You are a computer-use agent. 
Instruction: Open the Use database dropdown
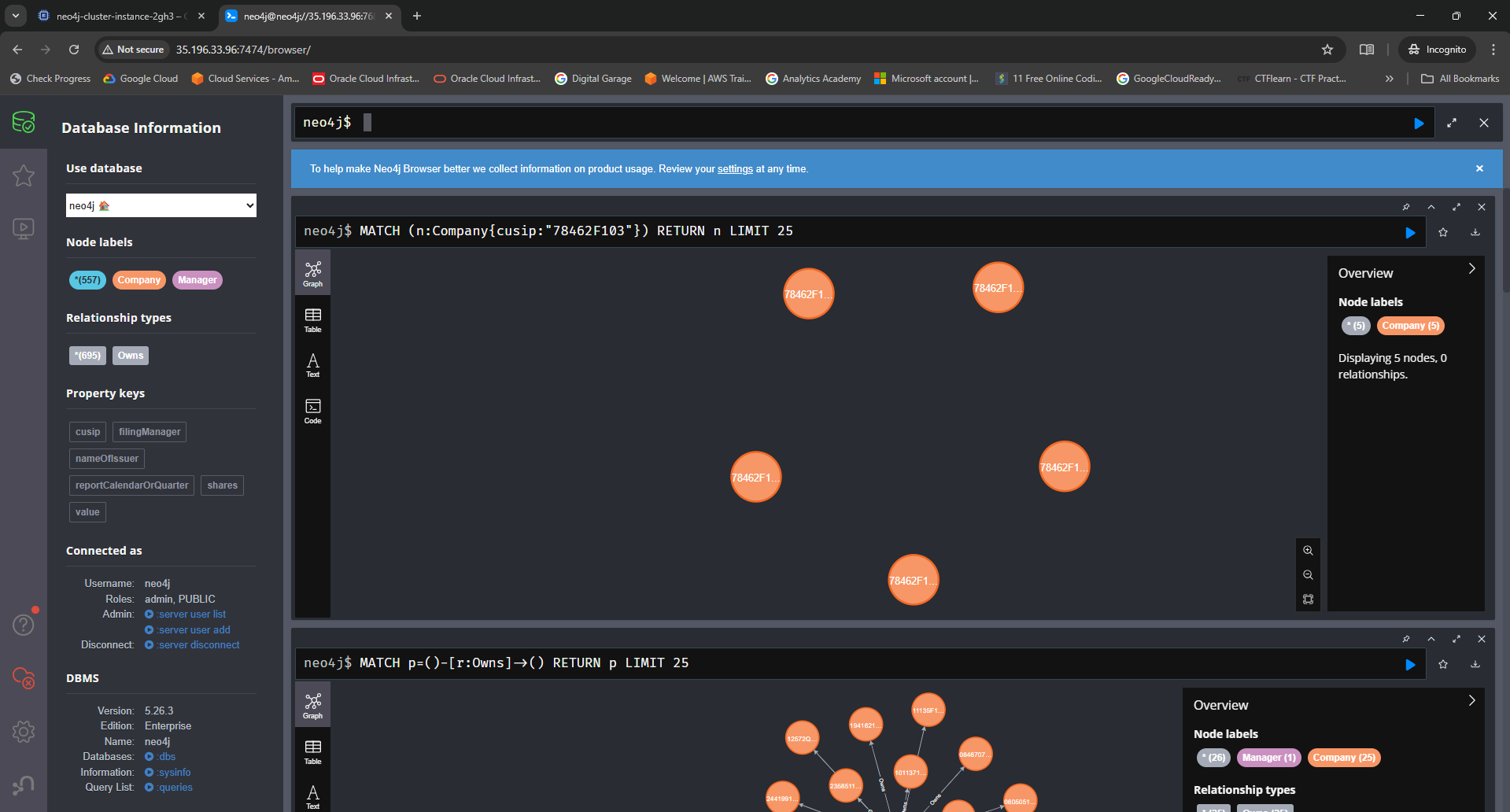click(x=161, y=205)
